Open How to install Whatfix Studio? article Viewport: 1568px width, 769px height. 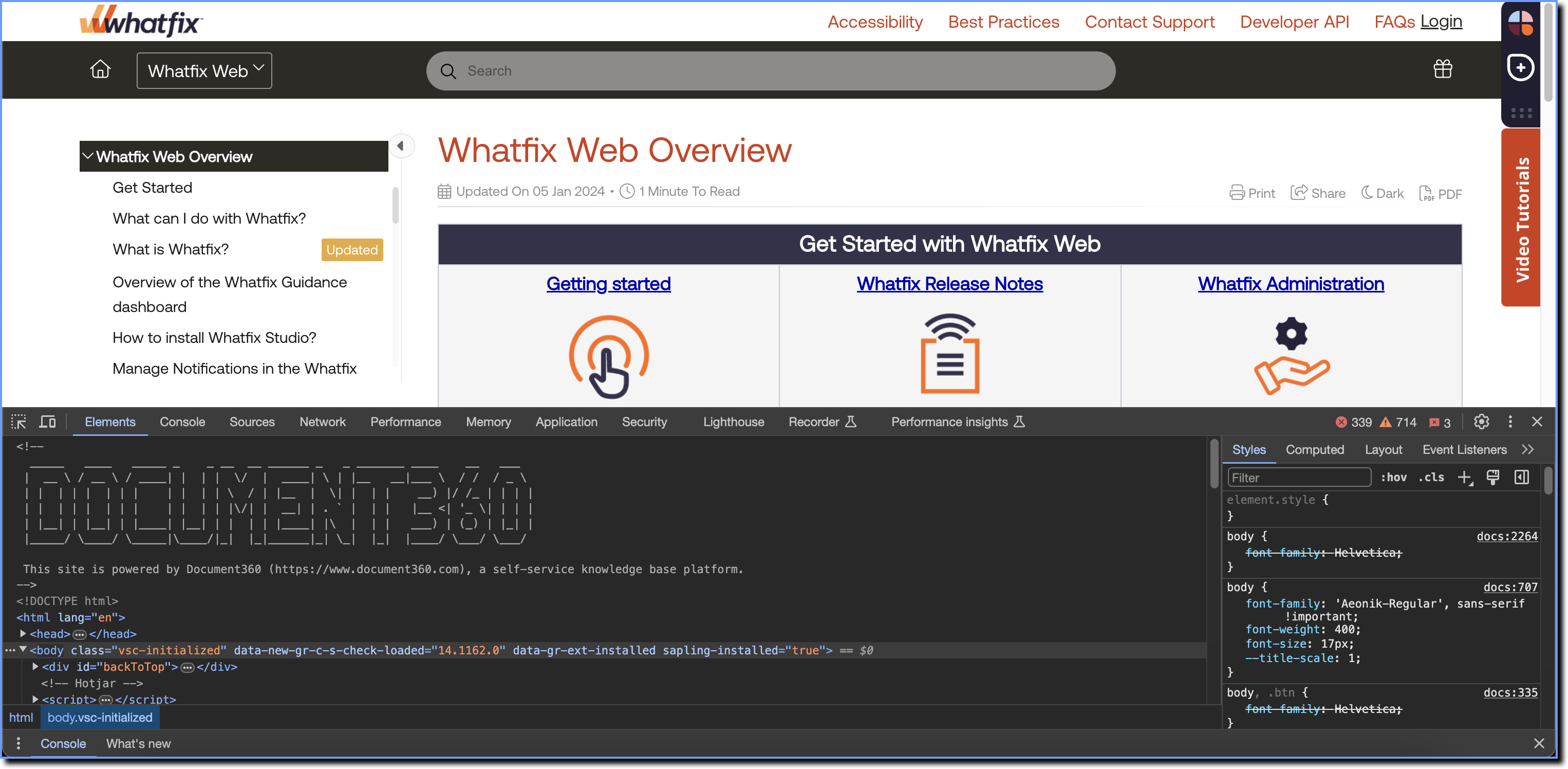tap(214, 337)
